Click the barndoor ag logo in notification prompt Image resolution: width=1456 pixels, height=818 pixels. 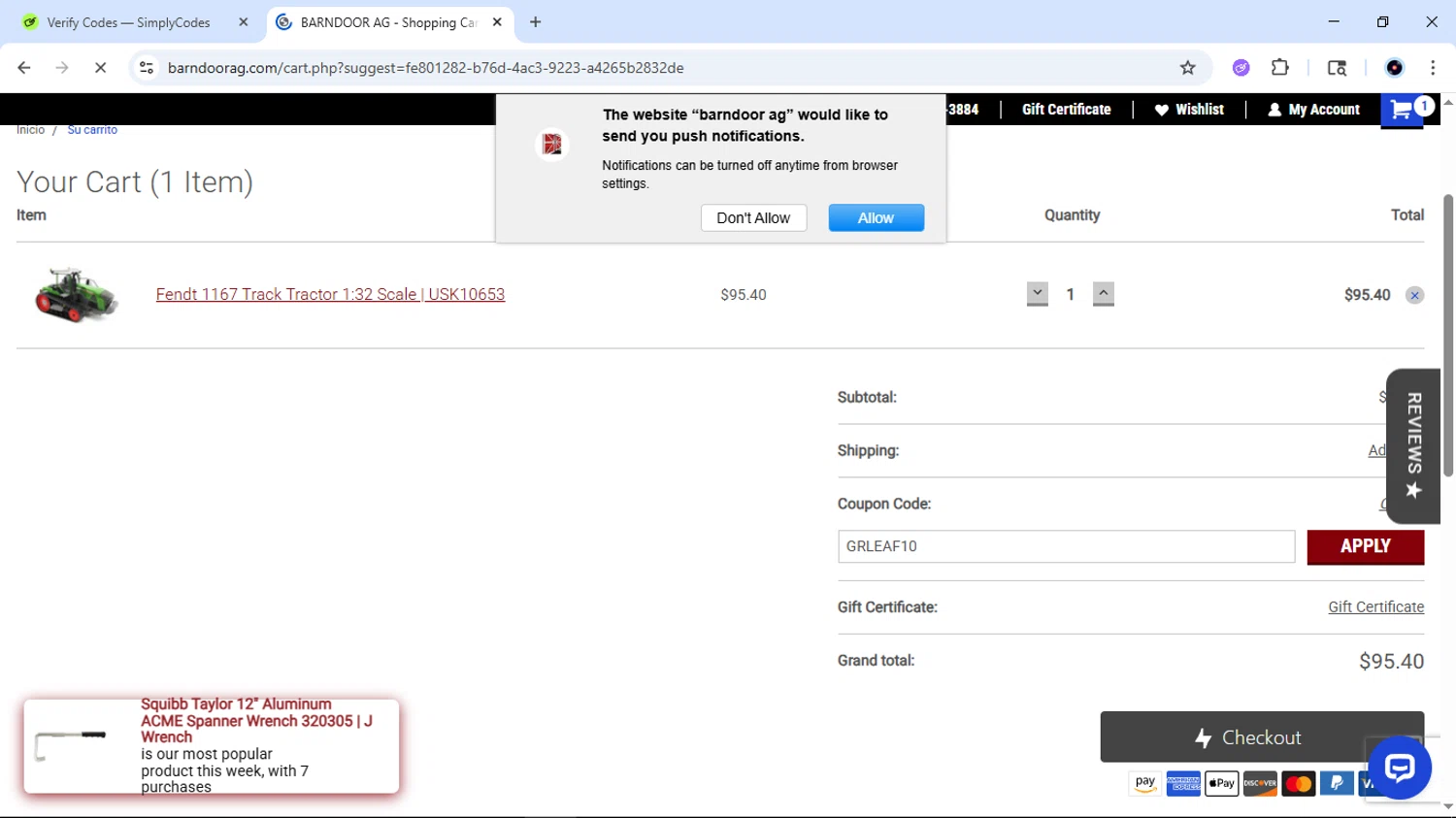(x=552, y=145)
